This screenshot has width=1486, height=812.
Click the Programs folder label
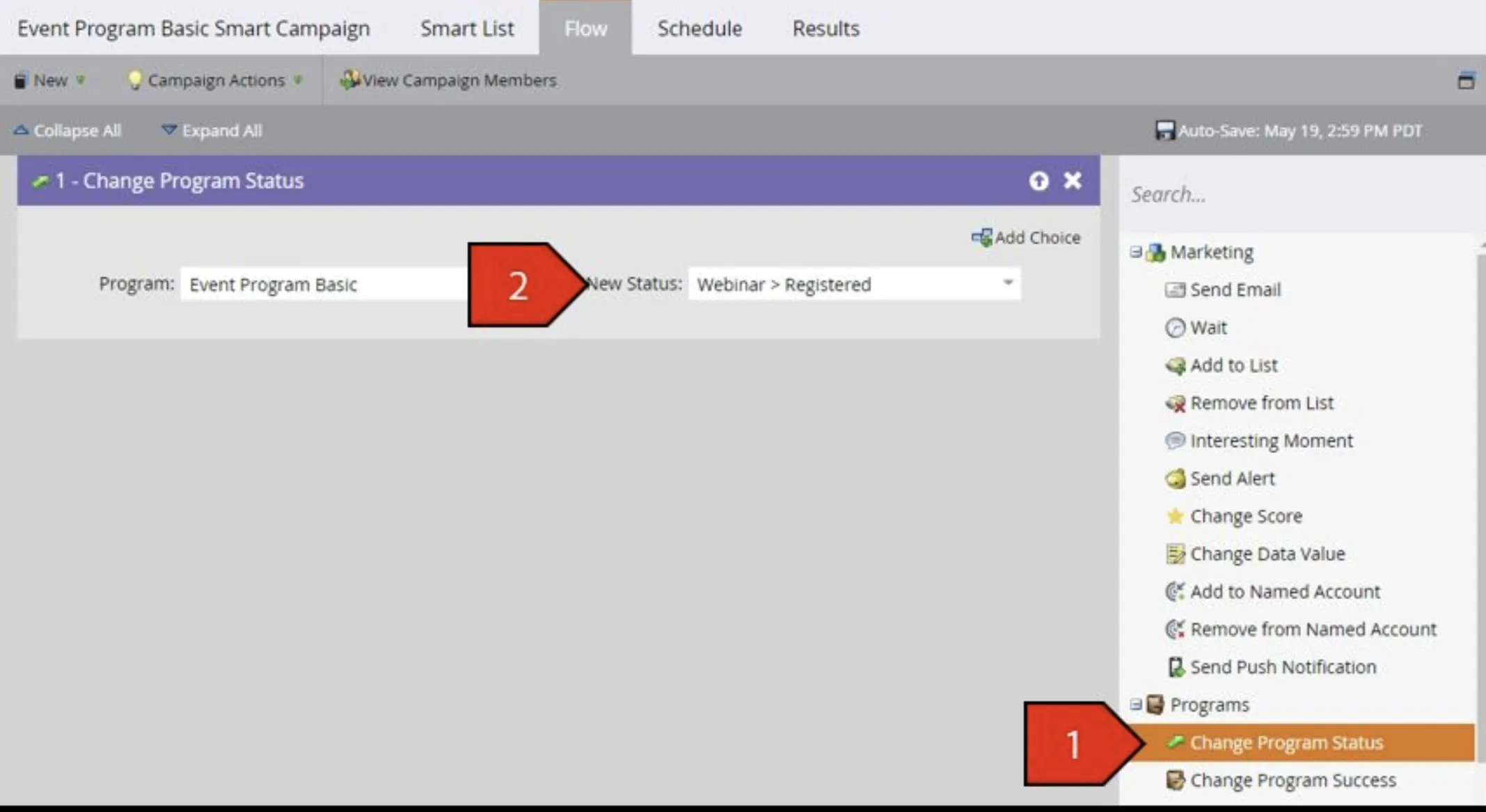pos(1210,704)
